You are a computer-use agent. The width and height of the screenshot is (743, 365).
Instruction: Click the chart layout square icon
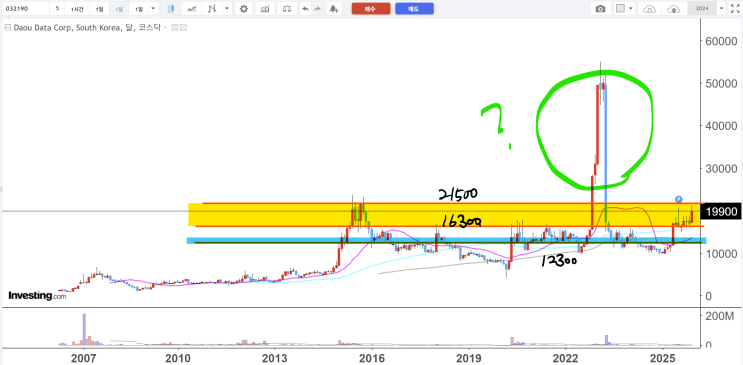pyautogui.click(x=620, y=9)
